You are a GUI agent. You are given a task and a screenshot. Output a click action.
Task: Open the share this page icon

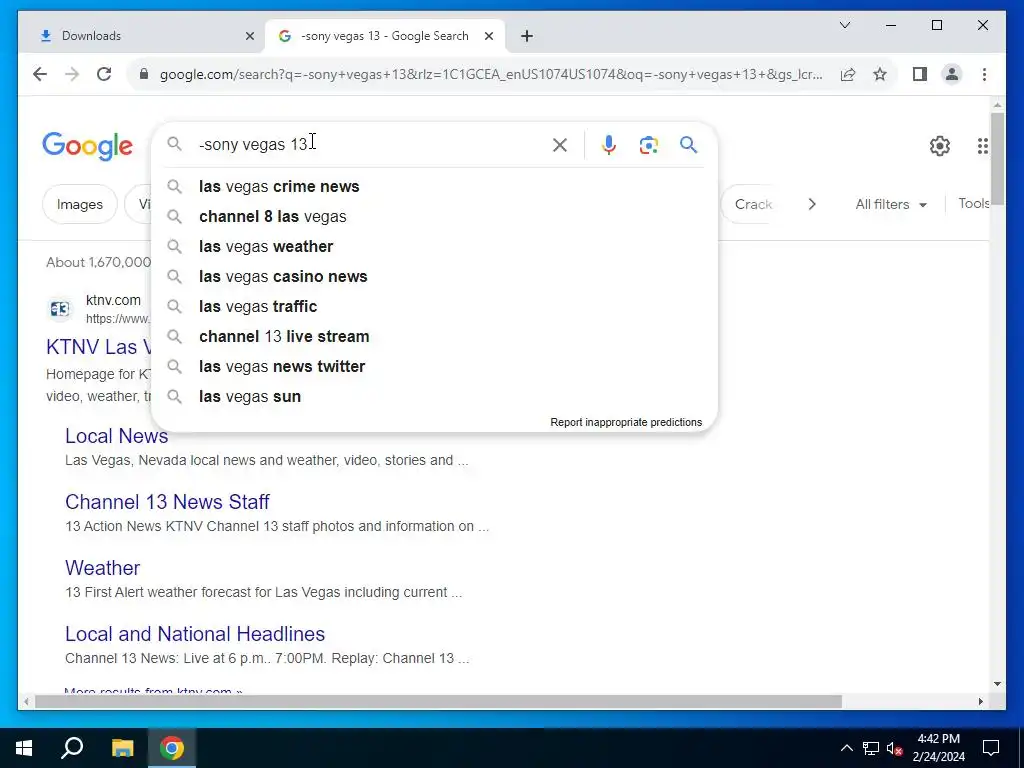coord(848,74)
